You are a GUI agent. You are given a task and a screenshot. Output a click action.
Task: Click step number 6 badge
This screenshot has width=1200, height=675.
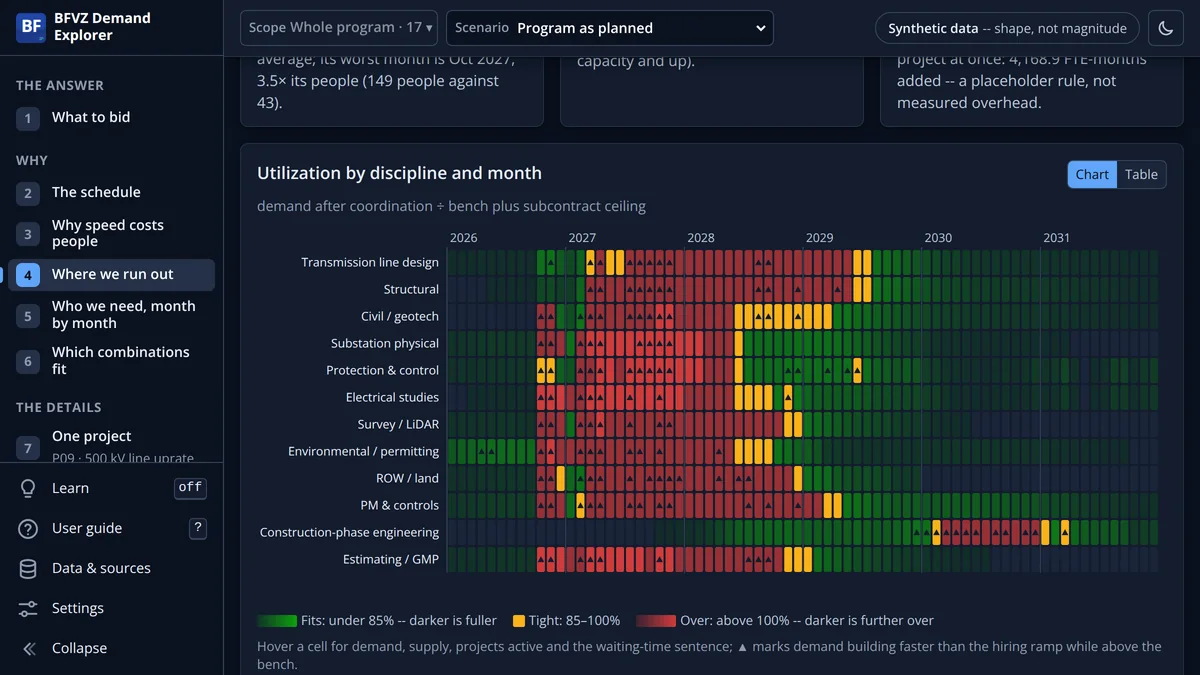[x=28, y=361]
